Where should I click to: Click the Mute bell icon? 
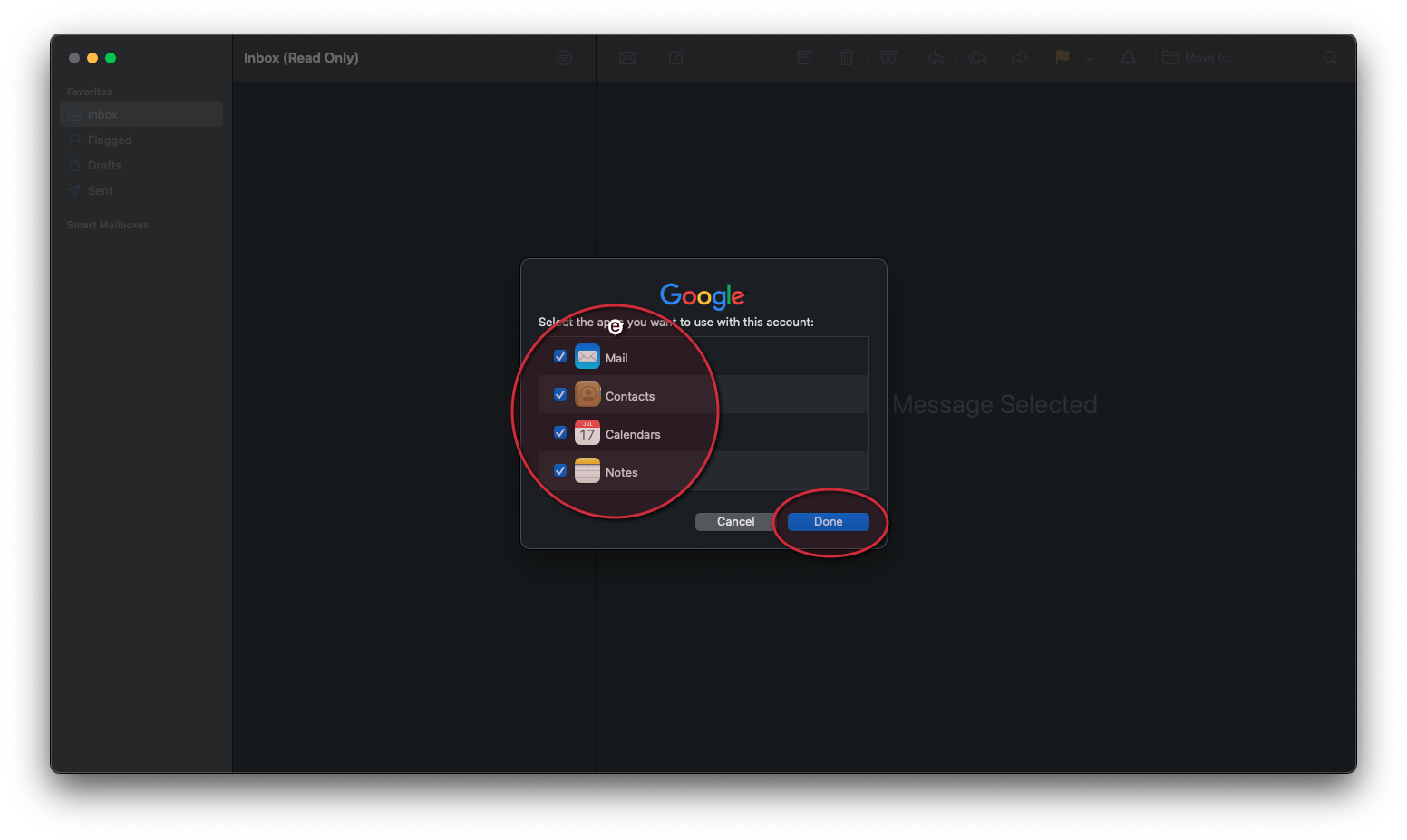coord(1129,58)
